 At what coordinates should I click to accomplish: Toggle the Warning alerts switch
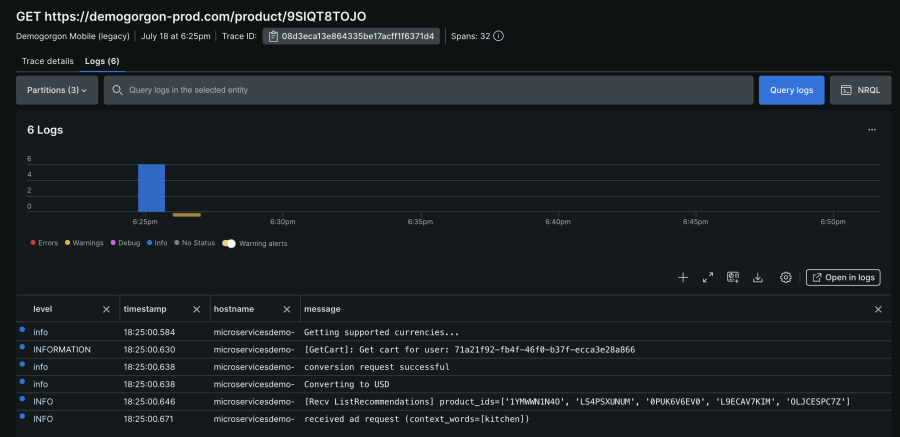coord(228,243)
